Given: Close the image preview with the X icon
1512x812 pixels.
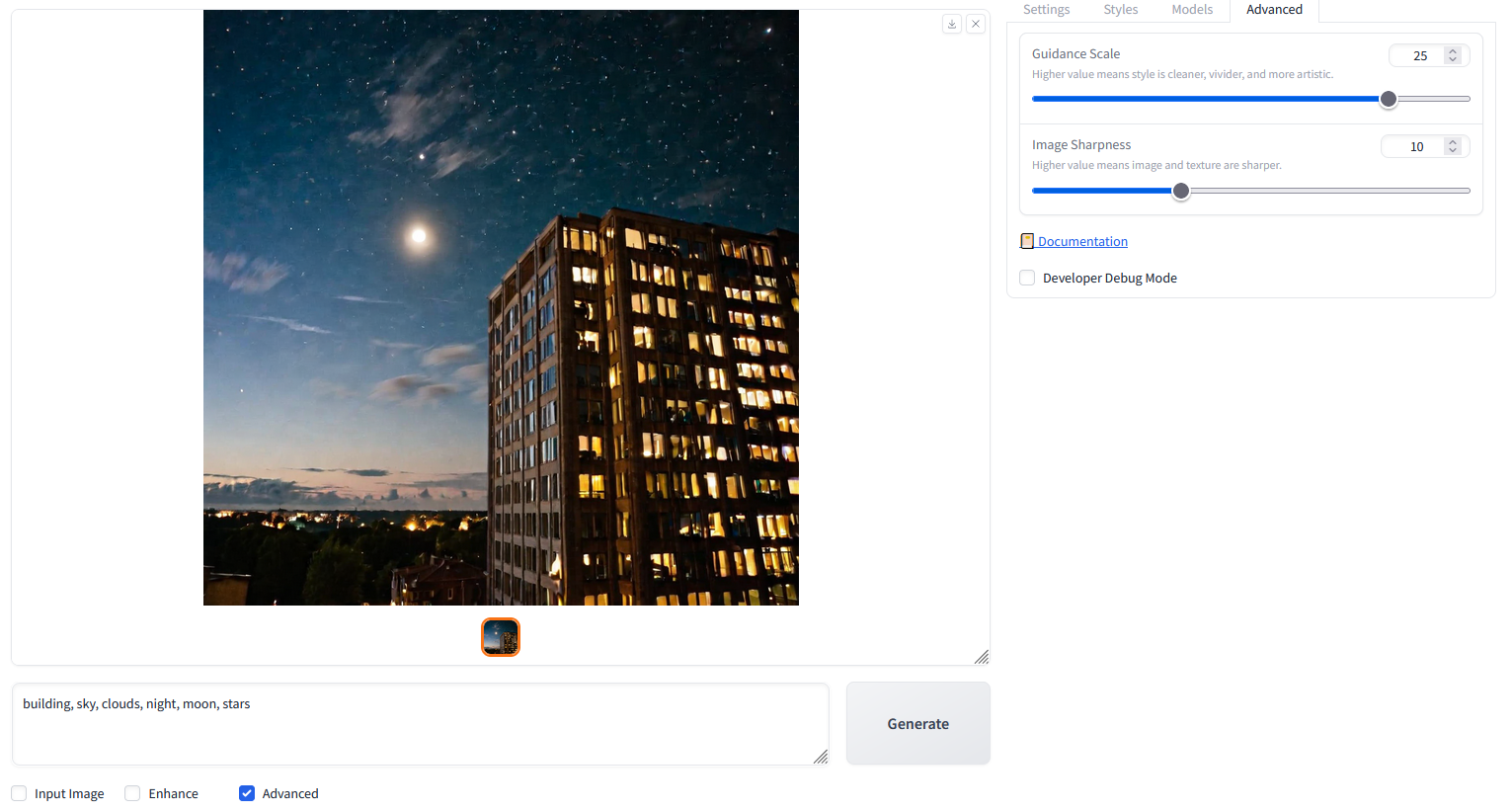Looking at the screenshot, I should (976, 24).
